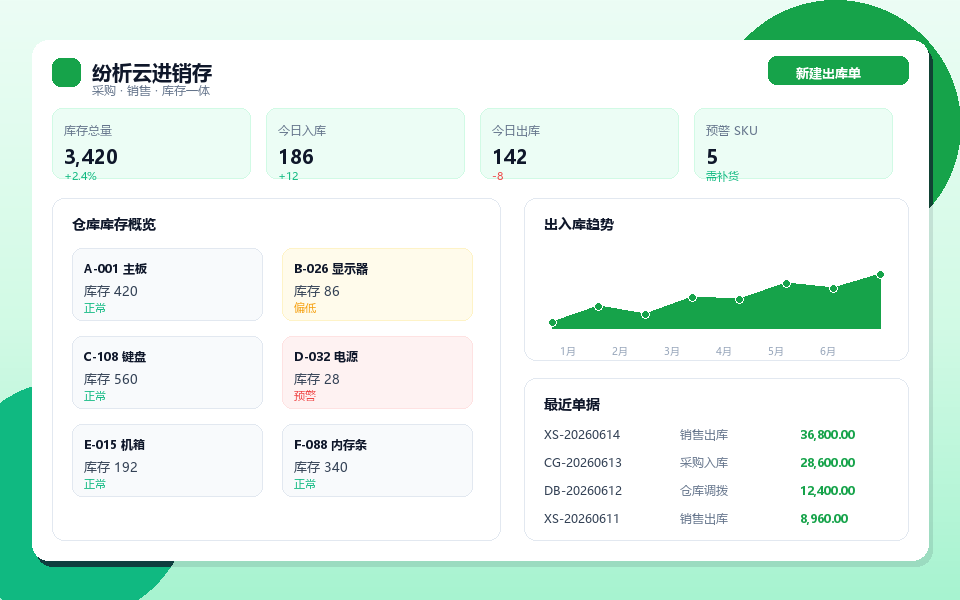Select the E-015 机箱 inventory card
The width and height of the screenshot is (960, 600).
coord(167,461)
